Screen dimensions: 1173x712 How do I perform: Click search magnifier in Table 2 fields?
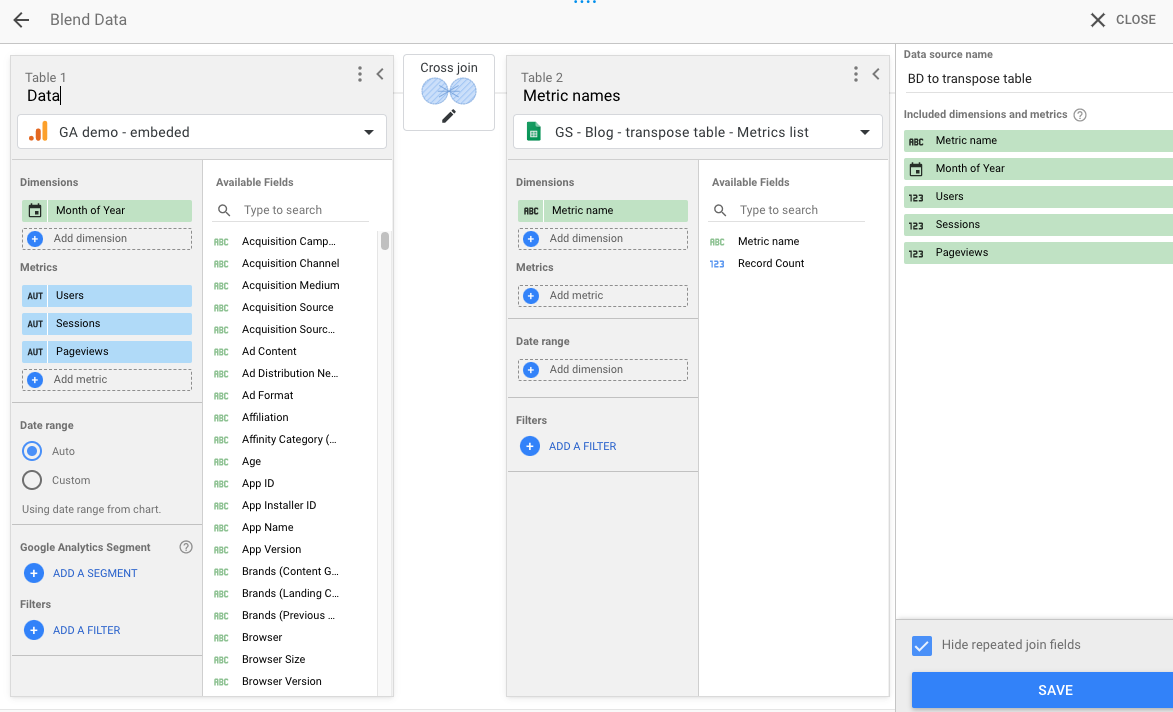coord(720,211)
